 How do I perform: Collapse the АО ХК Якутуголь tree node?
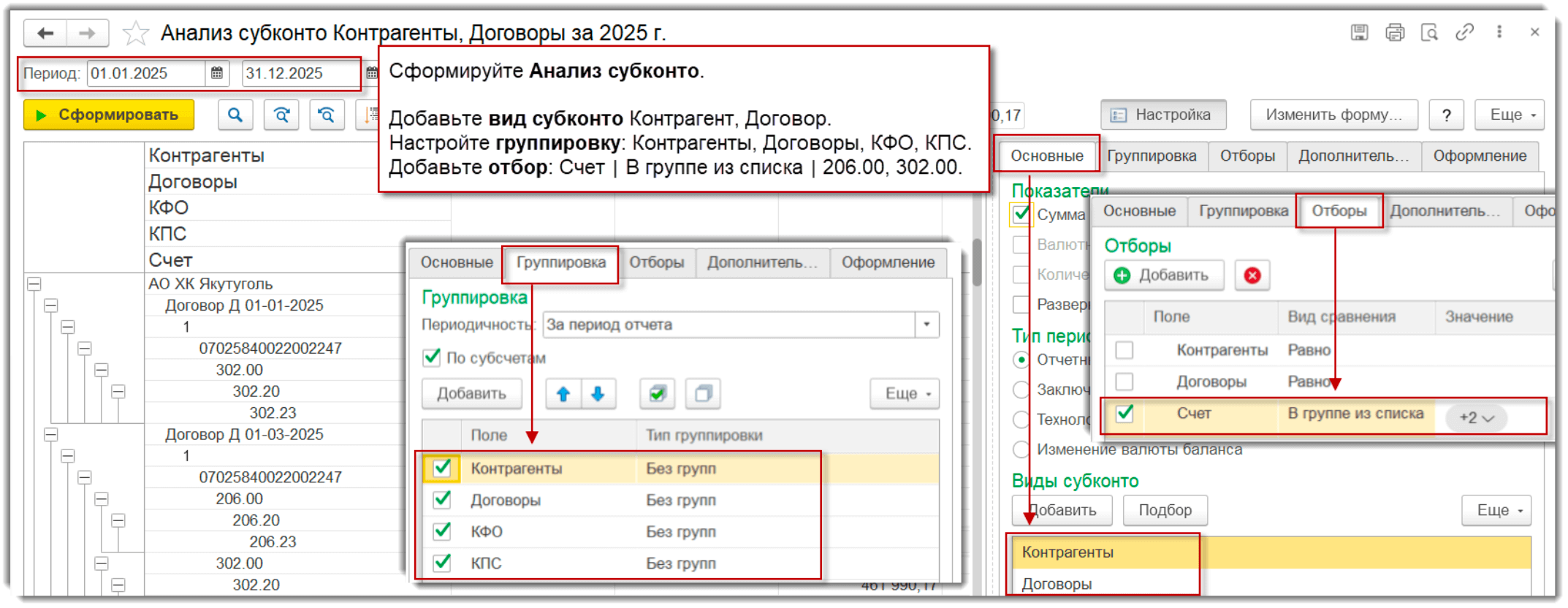34,284
